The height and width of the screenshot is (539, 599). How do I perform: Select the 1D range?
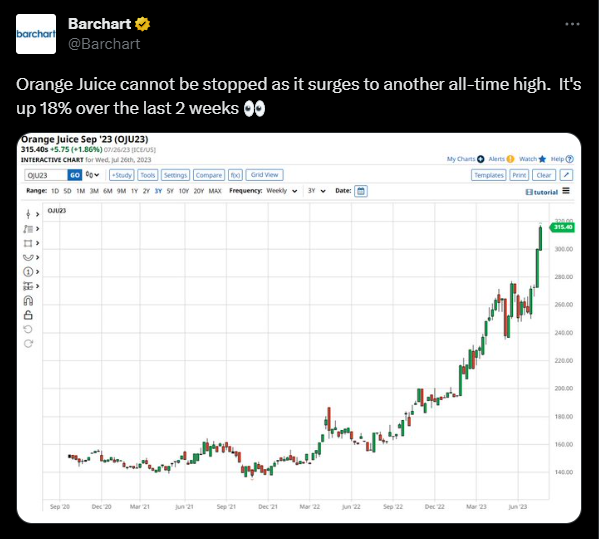pos(55,191)
